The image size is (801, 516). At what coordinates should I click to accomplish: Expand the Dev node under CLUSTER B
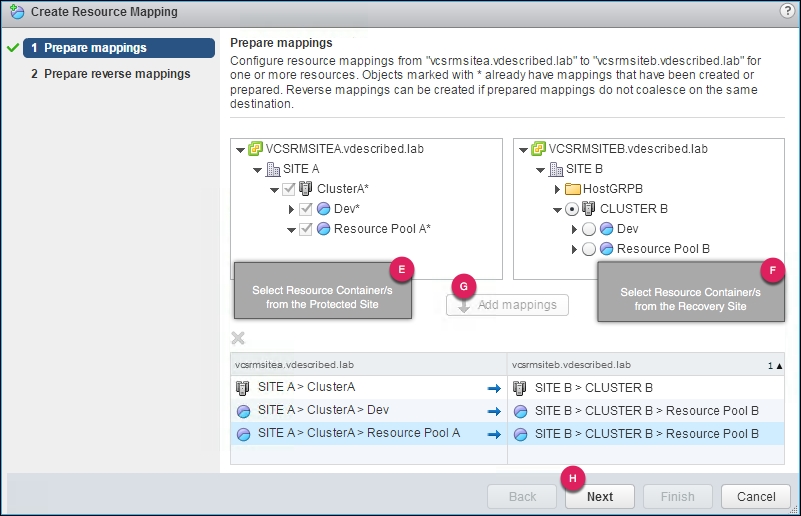pyautogui.click(x=574, y=229)
